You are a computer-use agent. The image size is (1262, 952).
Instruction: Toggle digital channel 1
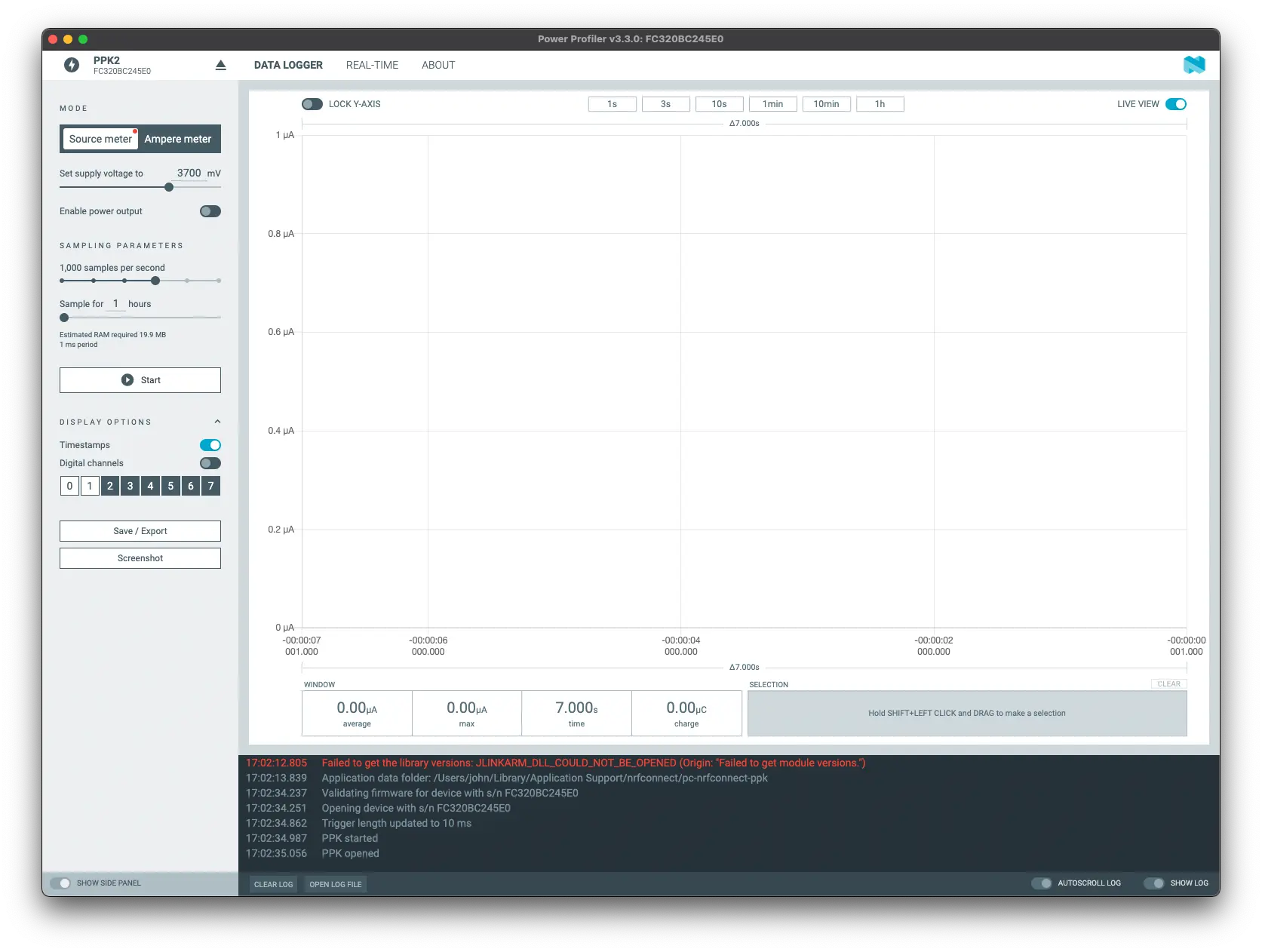(90, 486)
